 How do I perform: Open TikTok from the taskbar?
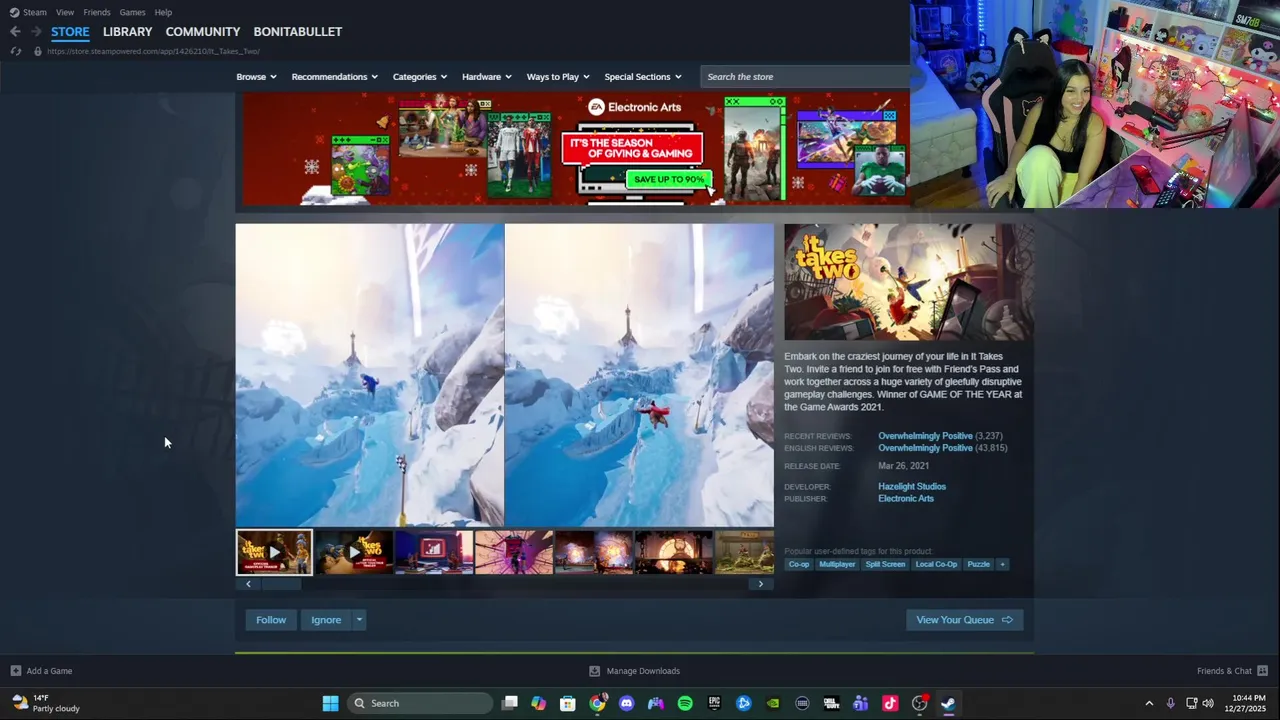890,703
